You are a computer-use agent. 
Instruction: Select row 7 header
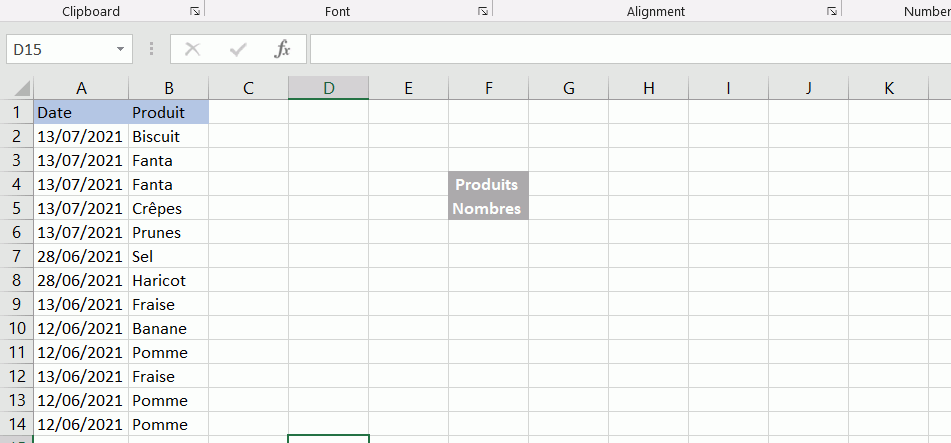(16, 257)
